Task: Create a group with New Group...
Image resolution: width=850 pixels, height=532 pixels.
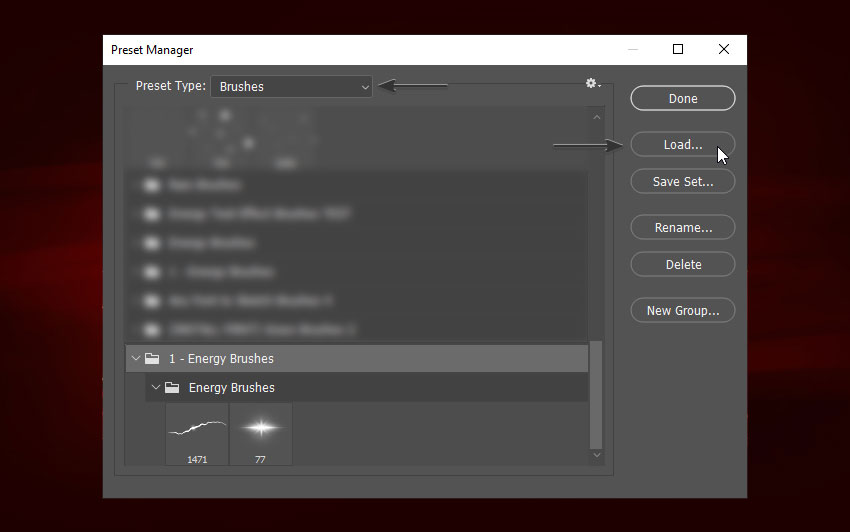Action: tap(682, 311)
